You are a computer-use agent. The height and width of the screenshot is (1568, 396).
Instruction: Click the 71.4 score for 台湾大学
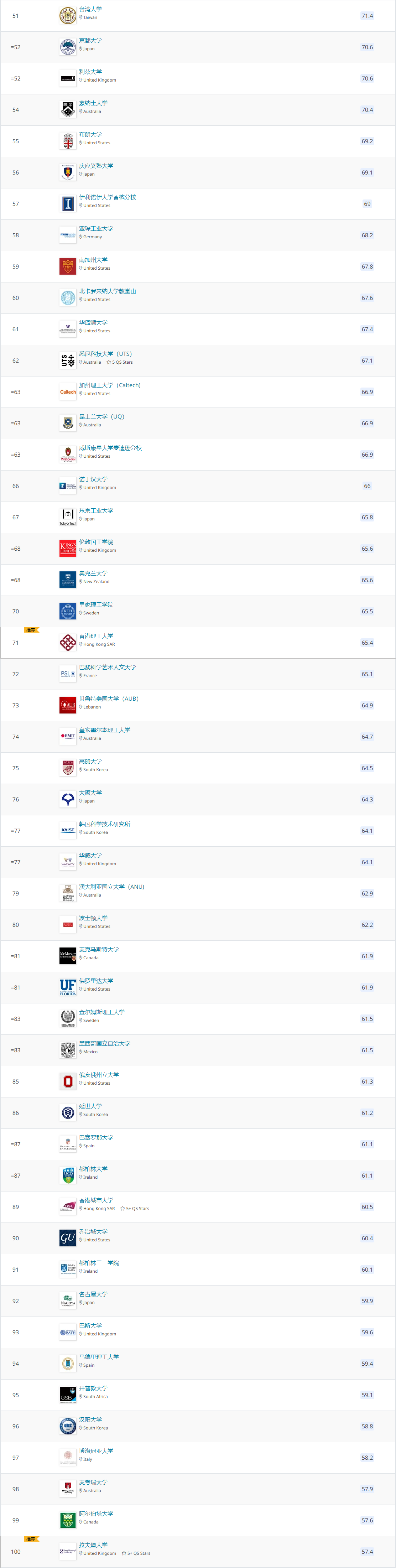(367, 16)
